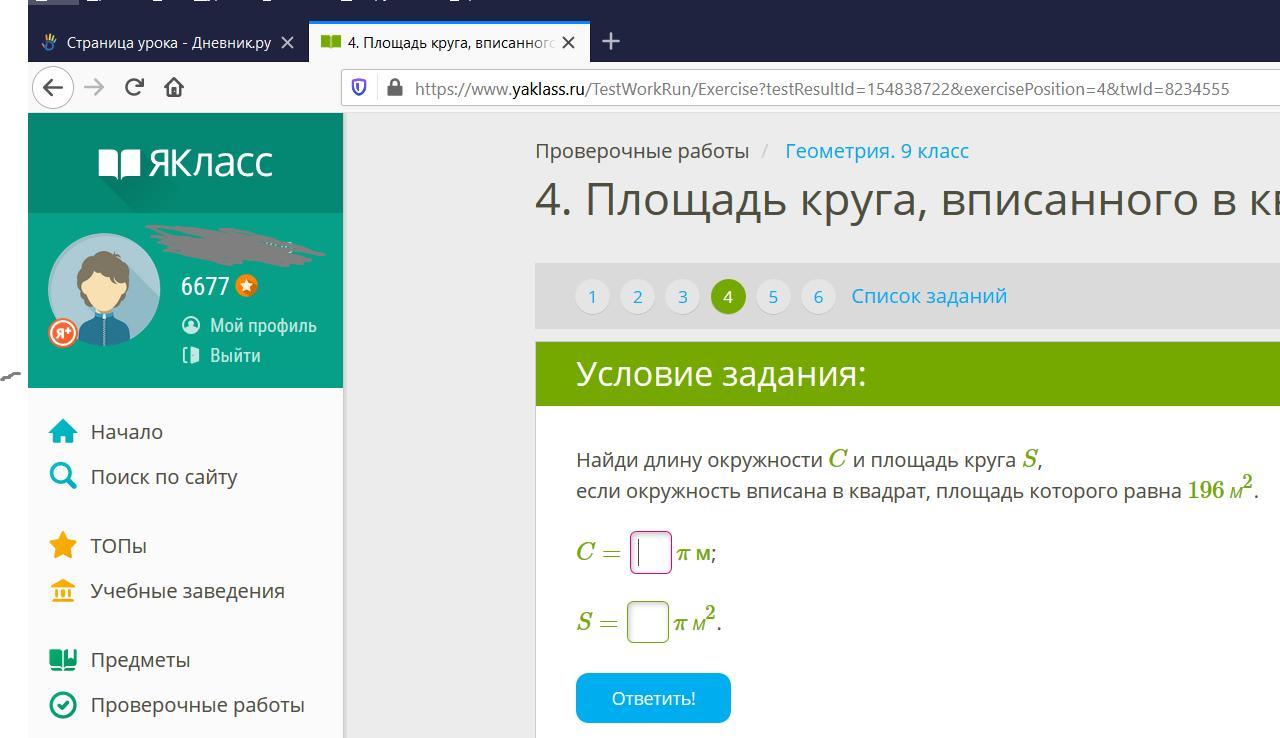
Task: Click the Условие задания: header
Action: pyautogui.click(x=721, y=374)
